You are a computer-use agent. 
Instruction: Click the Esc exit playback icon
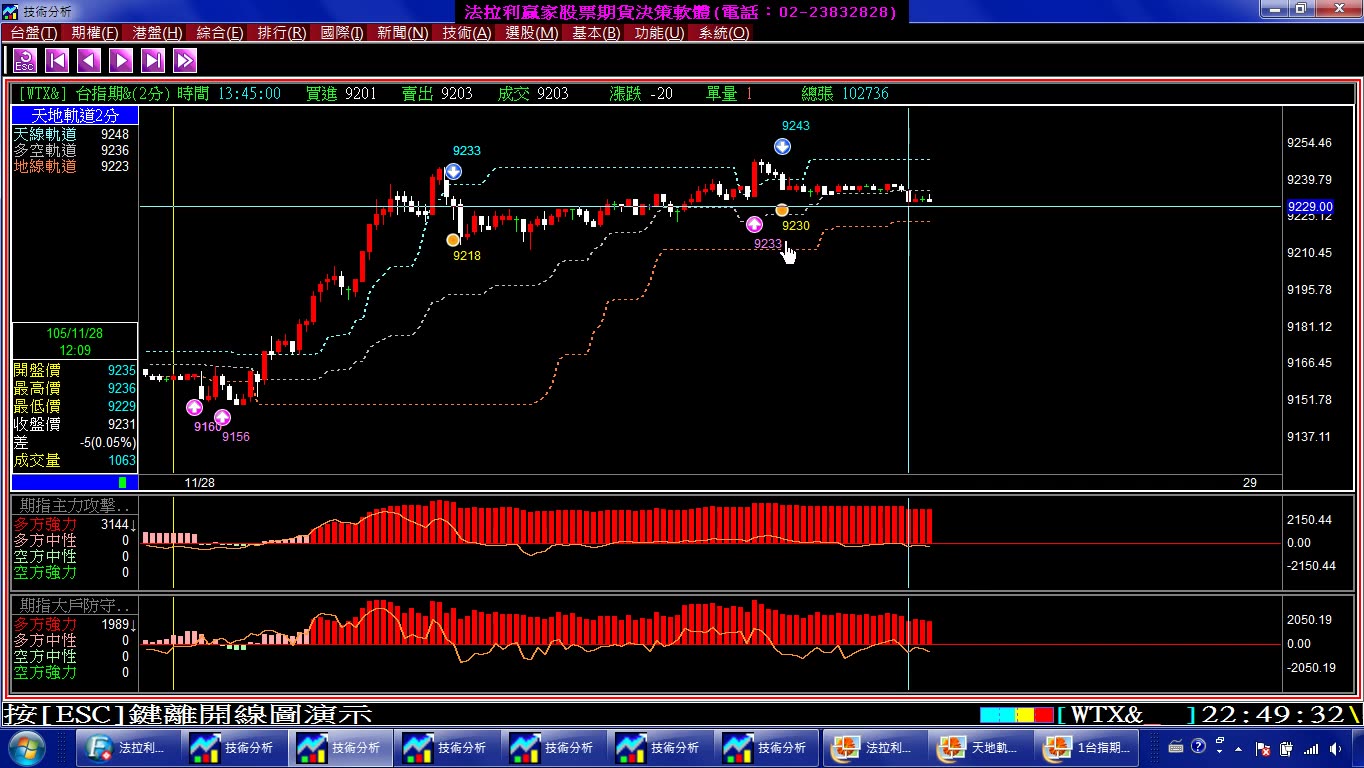click(25, 61)
